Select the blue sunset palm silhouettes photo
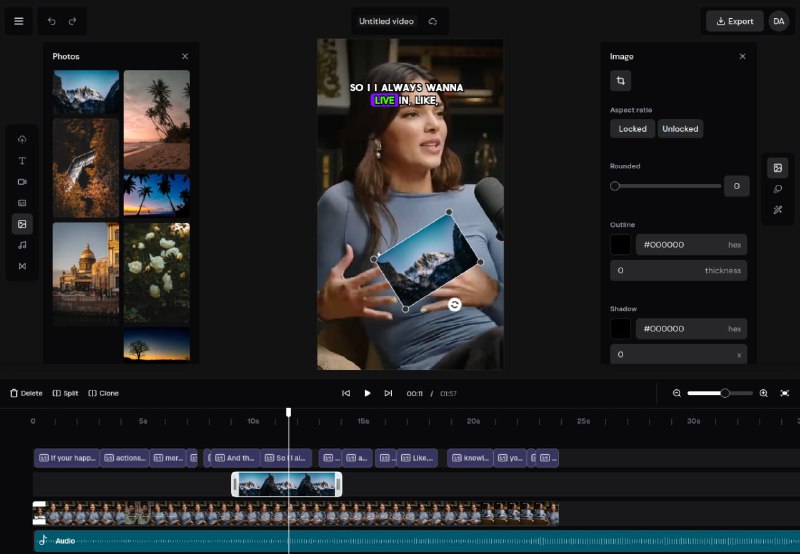Viewport: 800px width, 554px height. [x=157, y=196]
